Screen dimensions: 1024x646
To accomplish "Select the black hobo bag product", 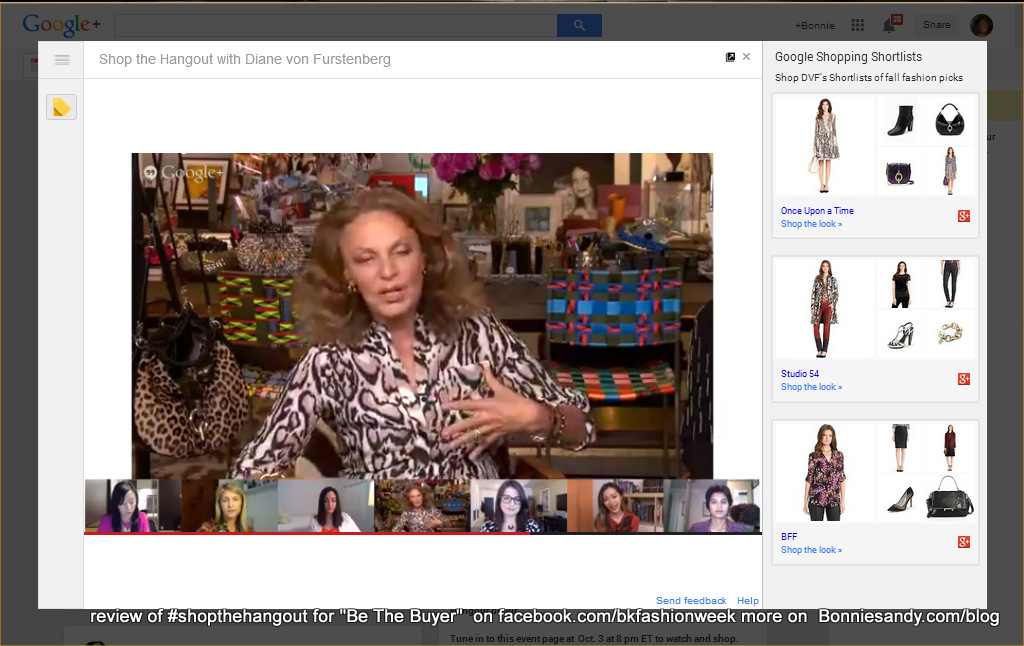I will tap(950, 120).
